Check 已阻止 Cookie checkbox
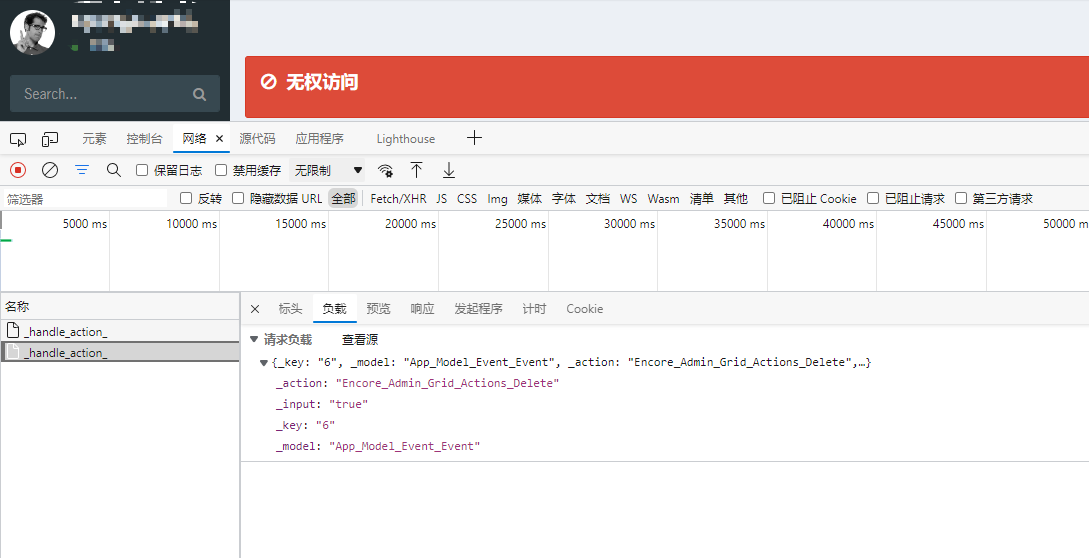 769,199
